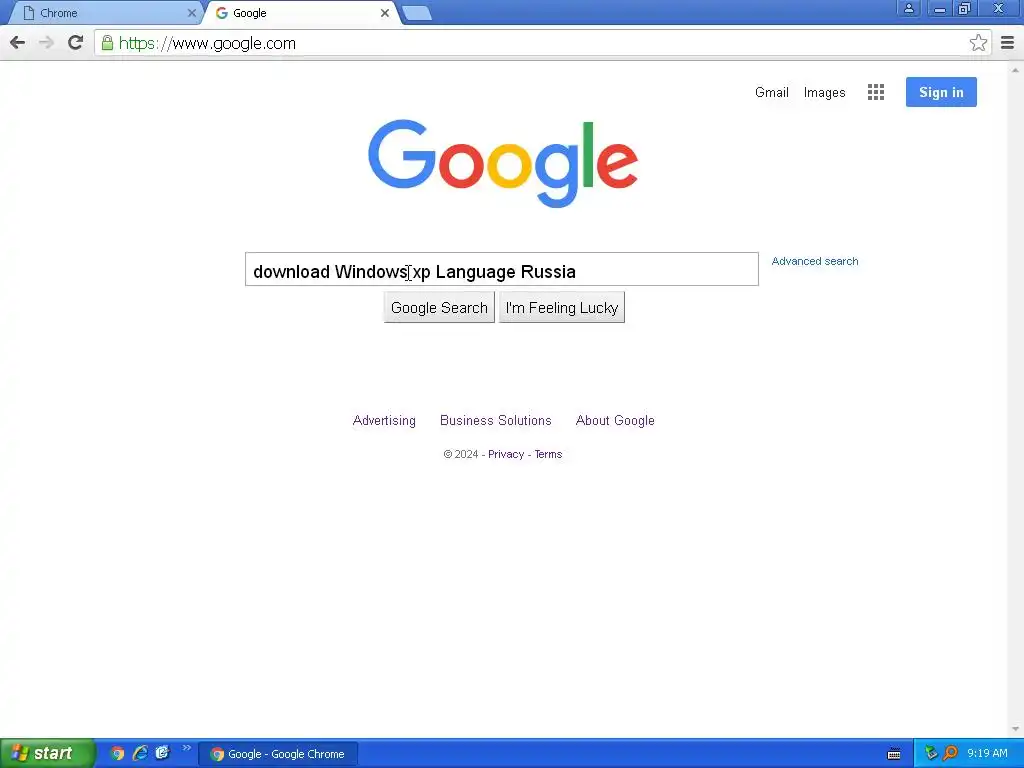Bookmark this page with the star icon
1024x768 pixels.
(x=978, y=43)
